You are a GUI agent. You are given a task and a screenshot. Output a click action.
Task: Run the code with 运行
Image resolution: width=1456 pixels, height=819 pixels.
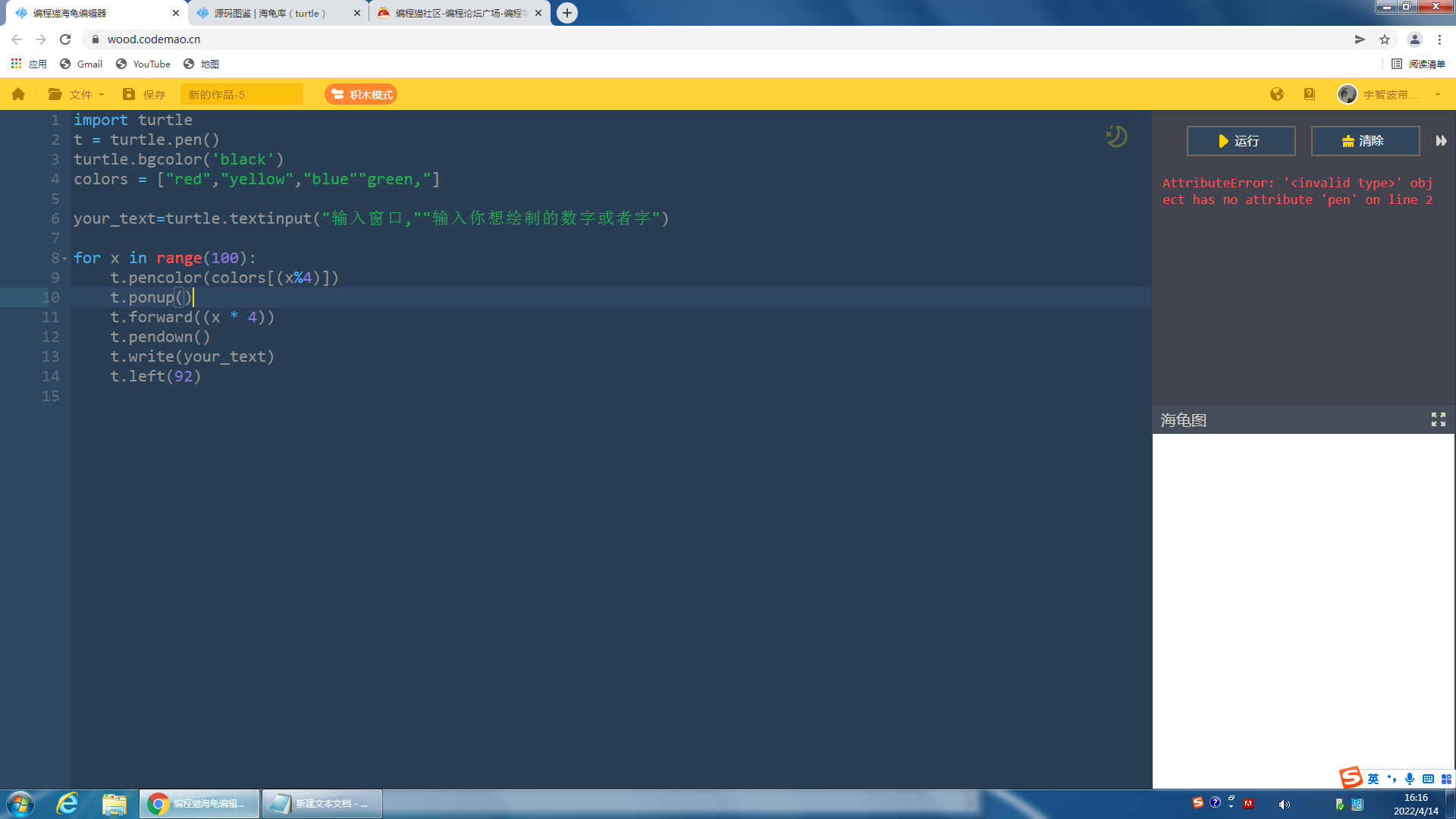pos(1241,141)
